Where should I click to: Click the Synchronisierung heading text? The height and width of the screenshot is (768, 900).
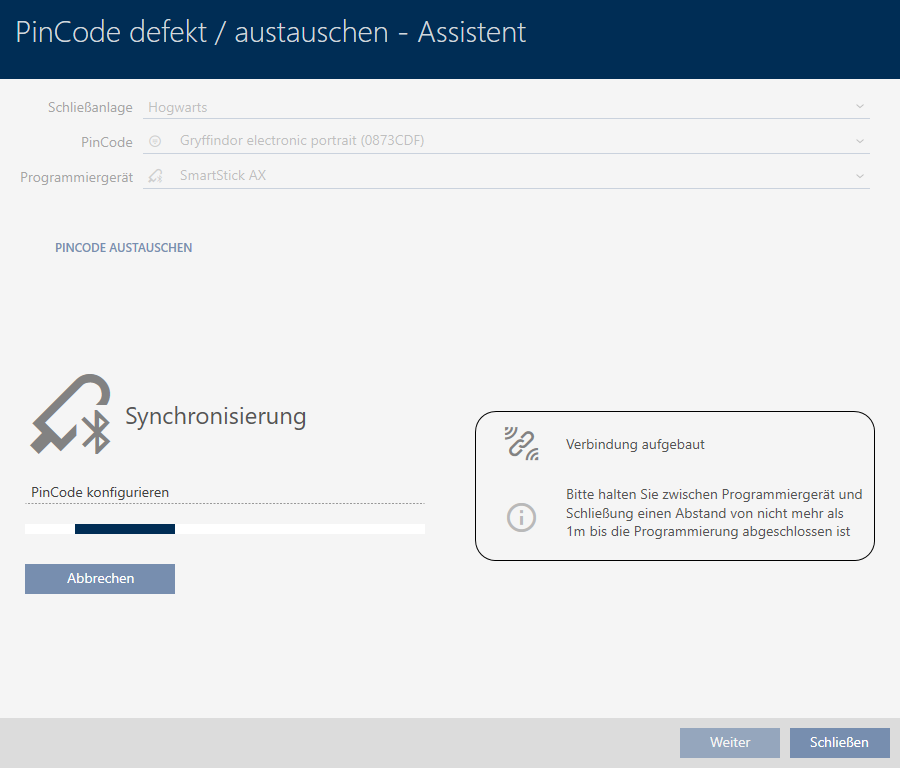point(215,417)
